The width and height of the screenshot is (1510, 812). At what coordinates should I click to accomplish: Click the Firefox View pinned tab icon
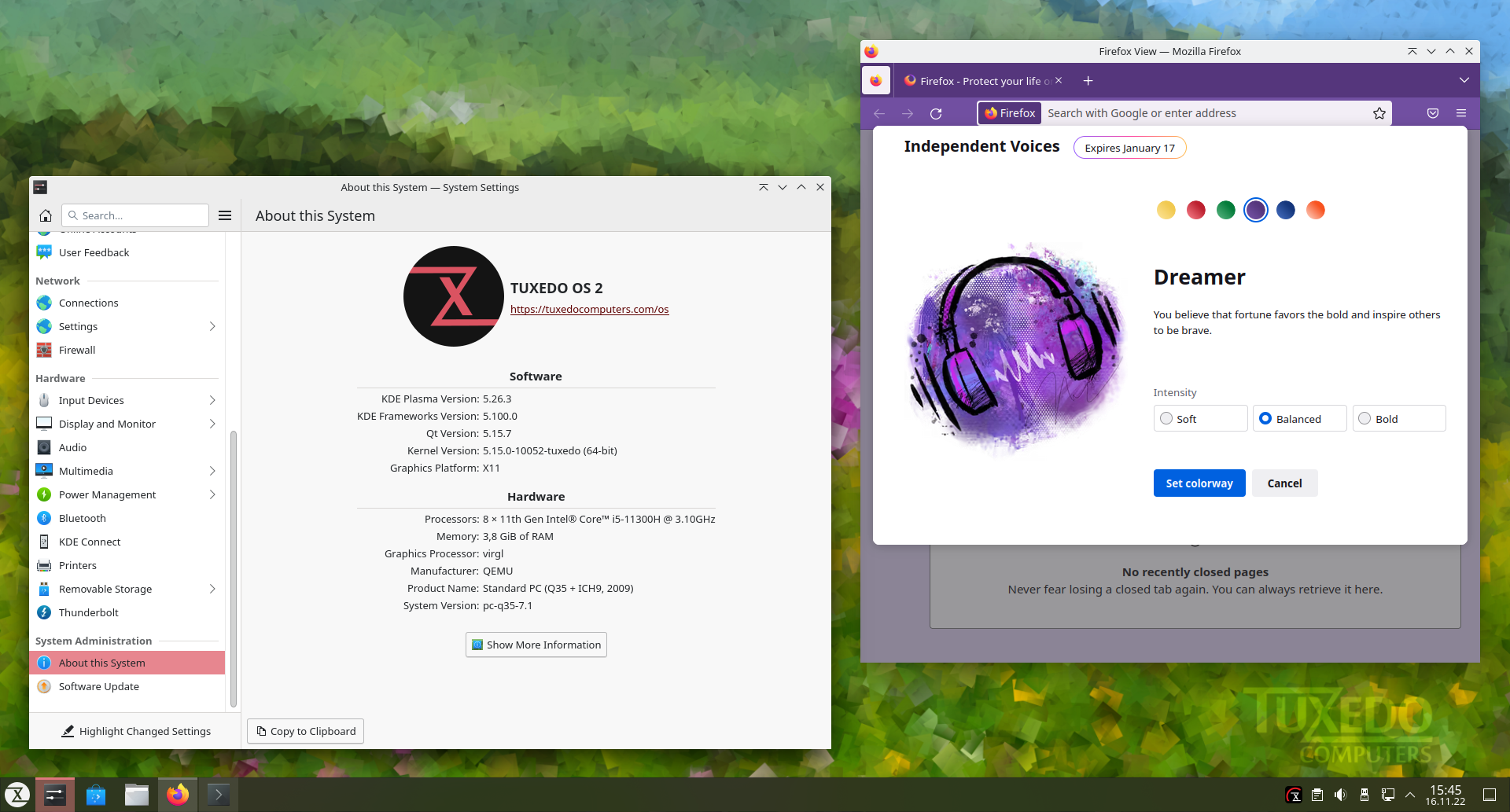point(876,81)
